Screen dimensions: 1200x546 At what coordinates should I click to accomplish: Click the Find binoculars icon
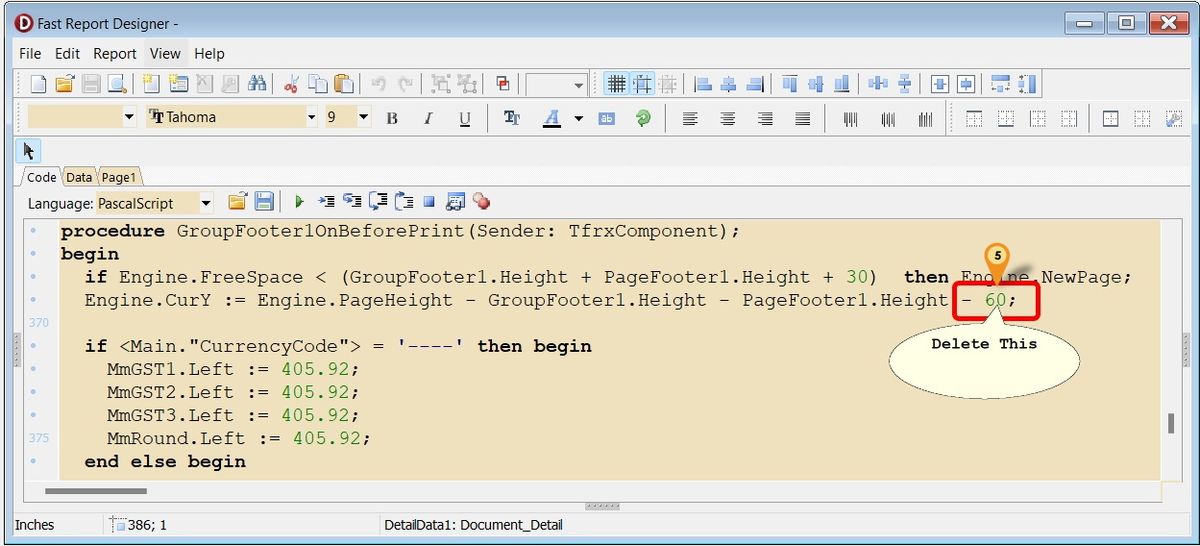[x=257, y=84]
